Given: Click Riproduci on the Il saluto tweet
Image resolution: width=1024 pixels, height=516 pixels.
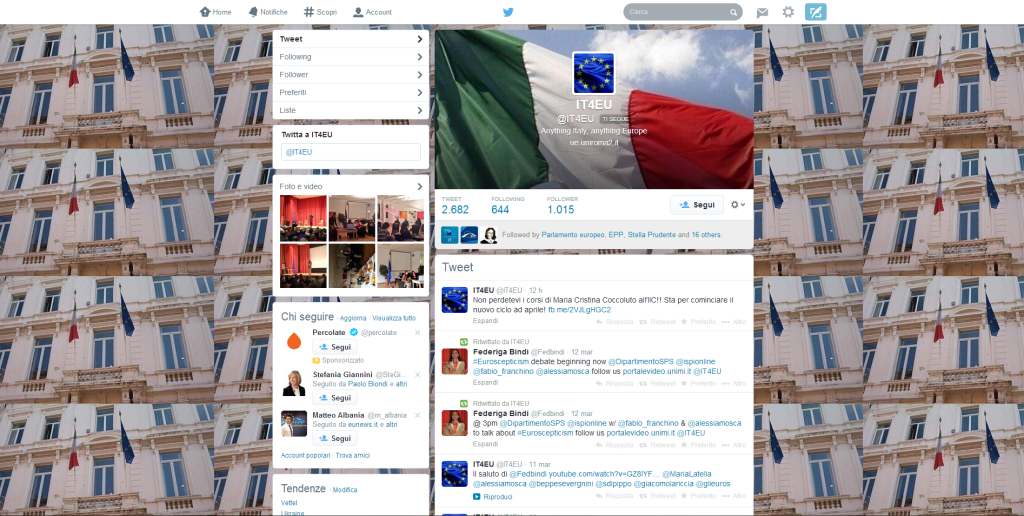Looking at the screenshot, I should pyautogui.click(x=492, y=497).
